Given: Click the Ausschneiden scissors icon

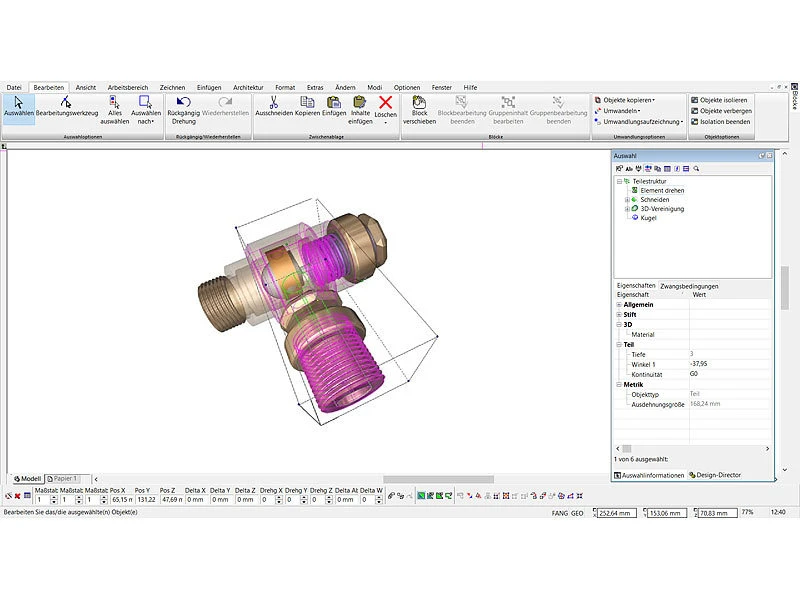Looking at the screenshot, I should tap(271, 102).
